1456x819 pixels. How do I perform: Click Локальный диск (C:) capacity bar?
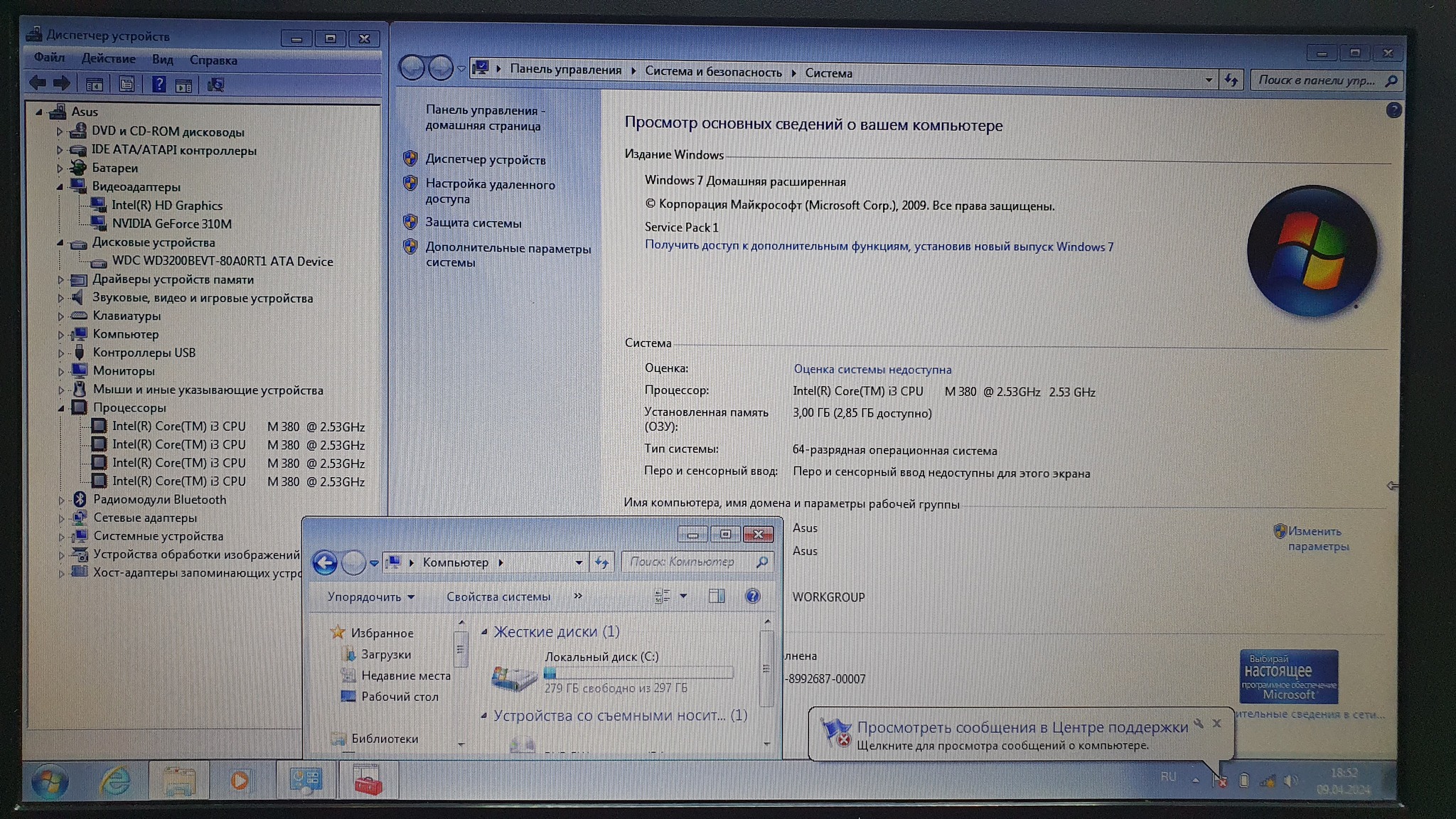point(638,673)
